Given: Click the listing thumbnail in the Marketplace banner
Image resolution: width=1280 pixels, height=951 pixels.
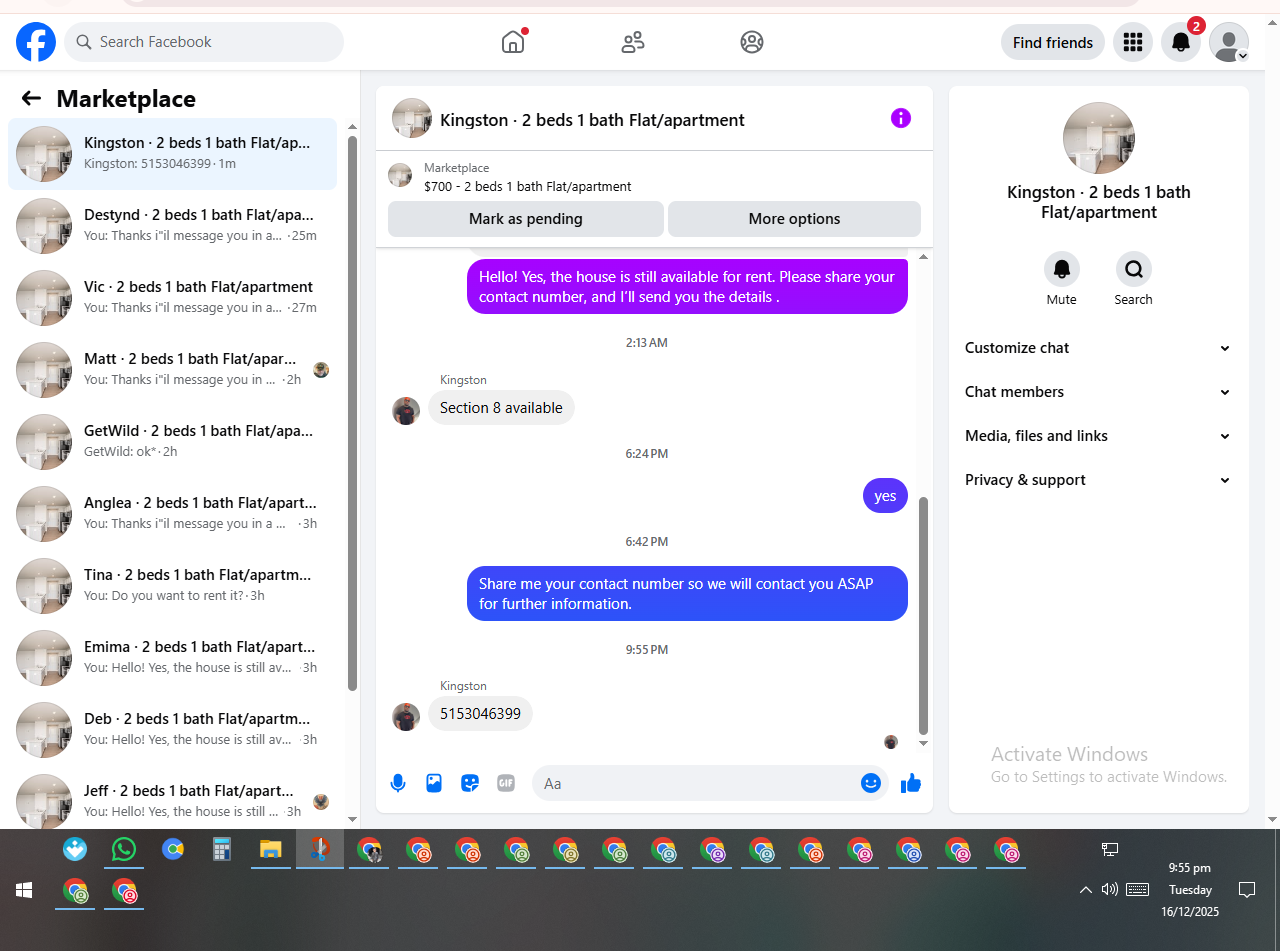Looking at the screenshot, I should [400, 176].
